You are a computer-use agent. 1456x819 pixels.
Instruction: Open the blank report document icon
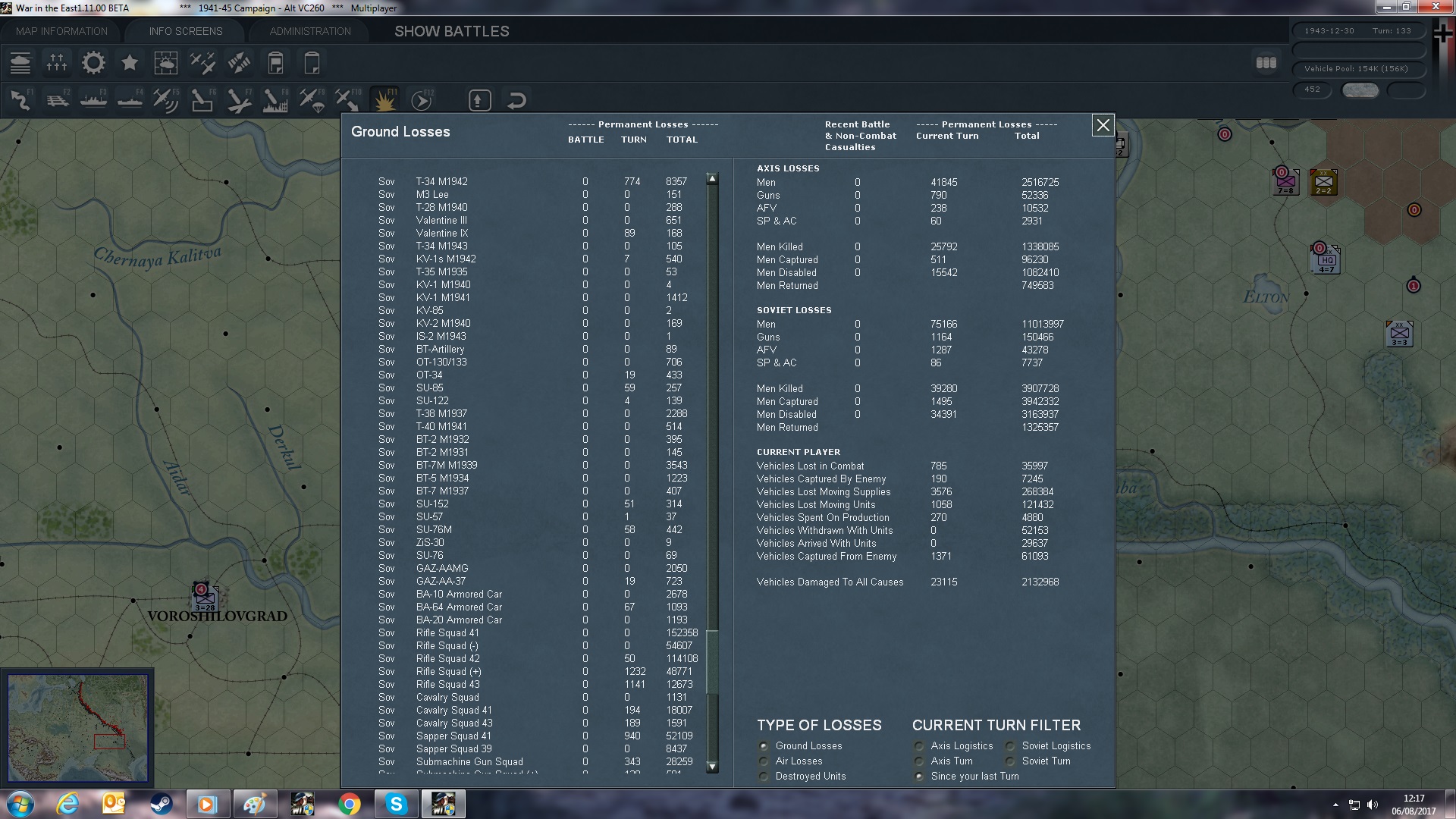(x=312, y=63)
